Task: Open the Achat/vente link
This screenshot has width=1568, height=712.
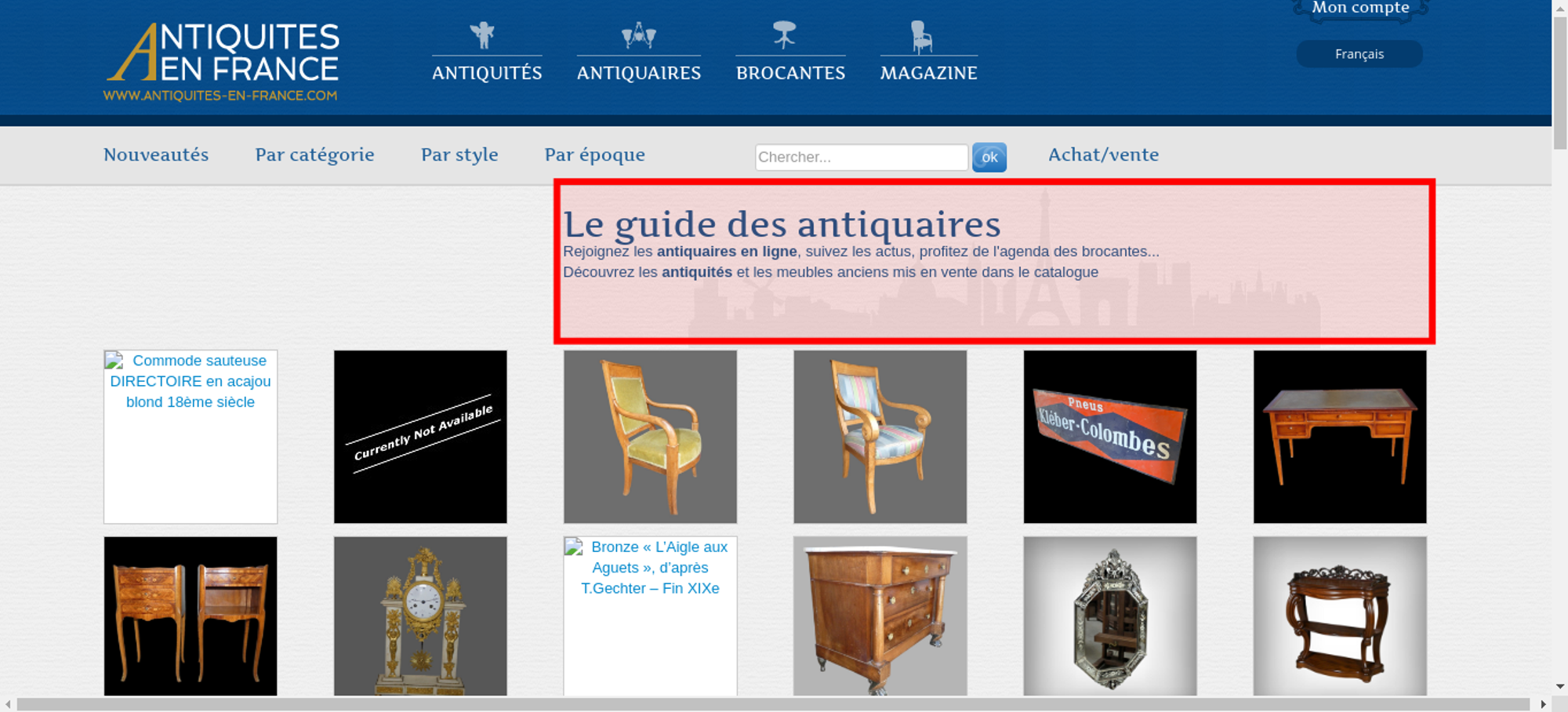Action: coord(1103,154)
